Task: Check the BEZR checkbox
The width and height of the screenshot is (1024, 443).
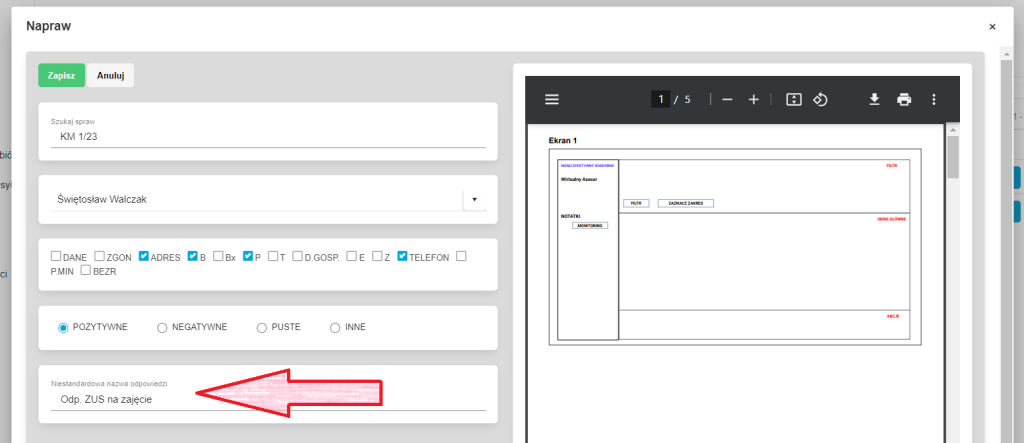Action: pos(86,271)
